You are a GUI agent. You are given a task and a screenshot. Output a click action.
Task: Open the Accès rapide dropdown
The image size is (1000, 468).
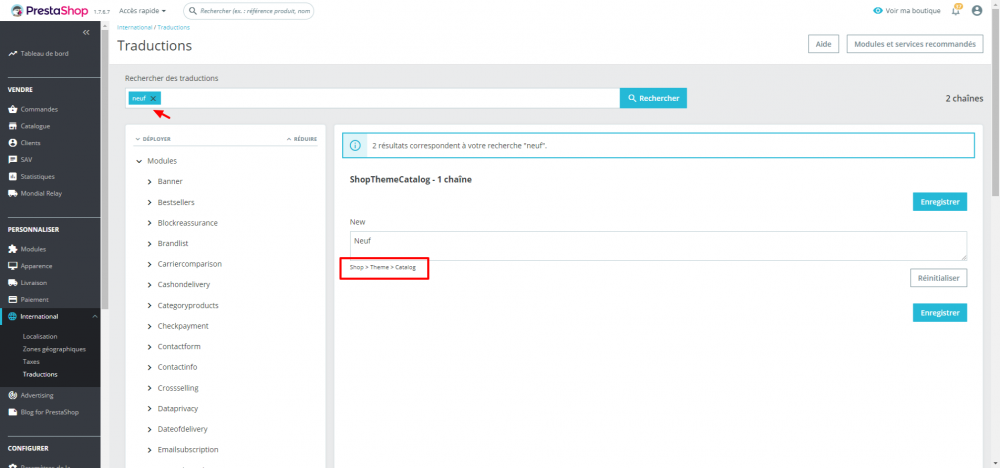click(x=142, y=11)
